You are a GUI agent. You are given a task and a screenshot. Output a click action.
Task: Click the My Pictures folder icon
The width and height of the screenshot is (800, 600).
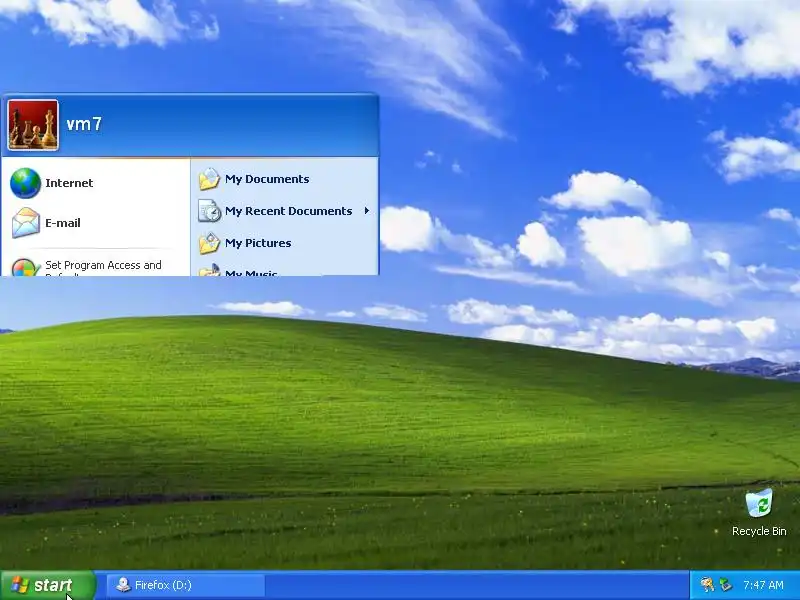point(209,243)
